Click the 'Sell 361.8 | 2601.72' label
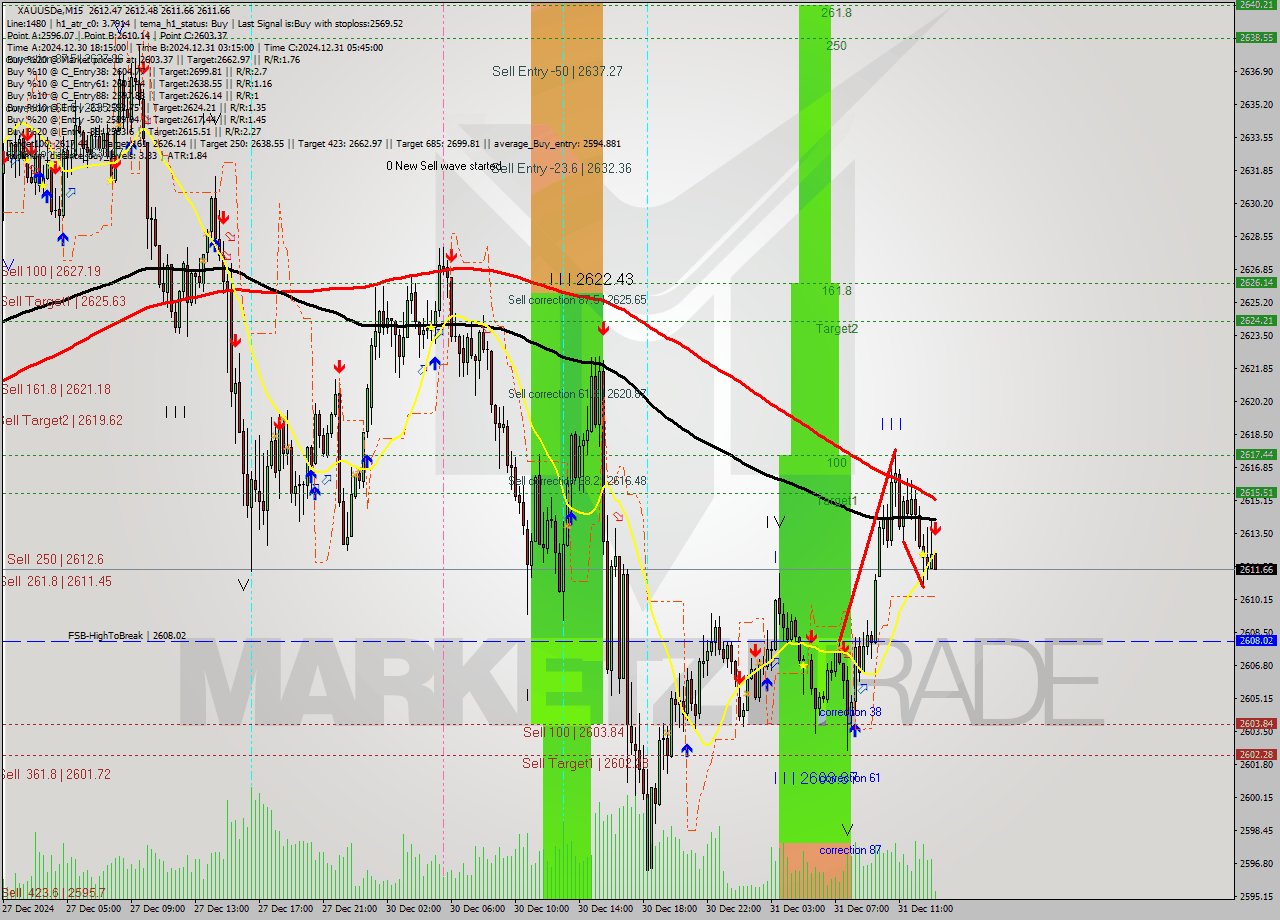The image size is (1280, 920). click(56, 774)
